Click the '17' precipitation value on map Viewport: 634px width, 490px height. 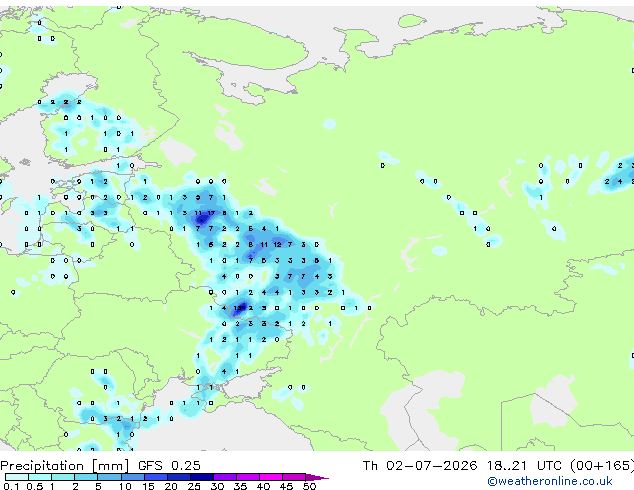(211, 213)
